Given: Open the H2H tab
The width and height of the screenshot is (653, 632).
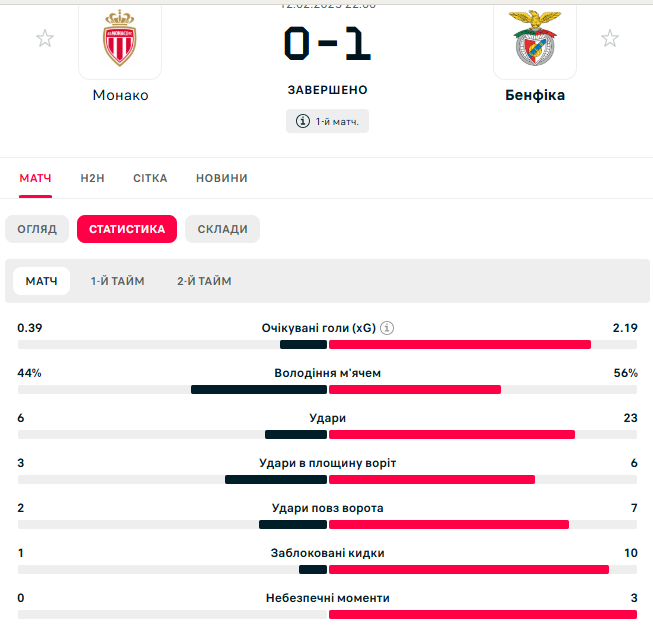Looking at the screenshot, I should [x=92, y=178].
